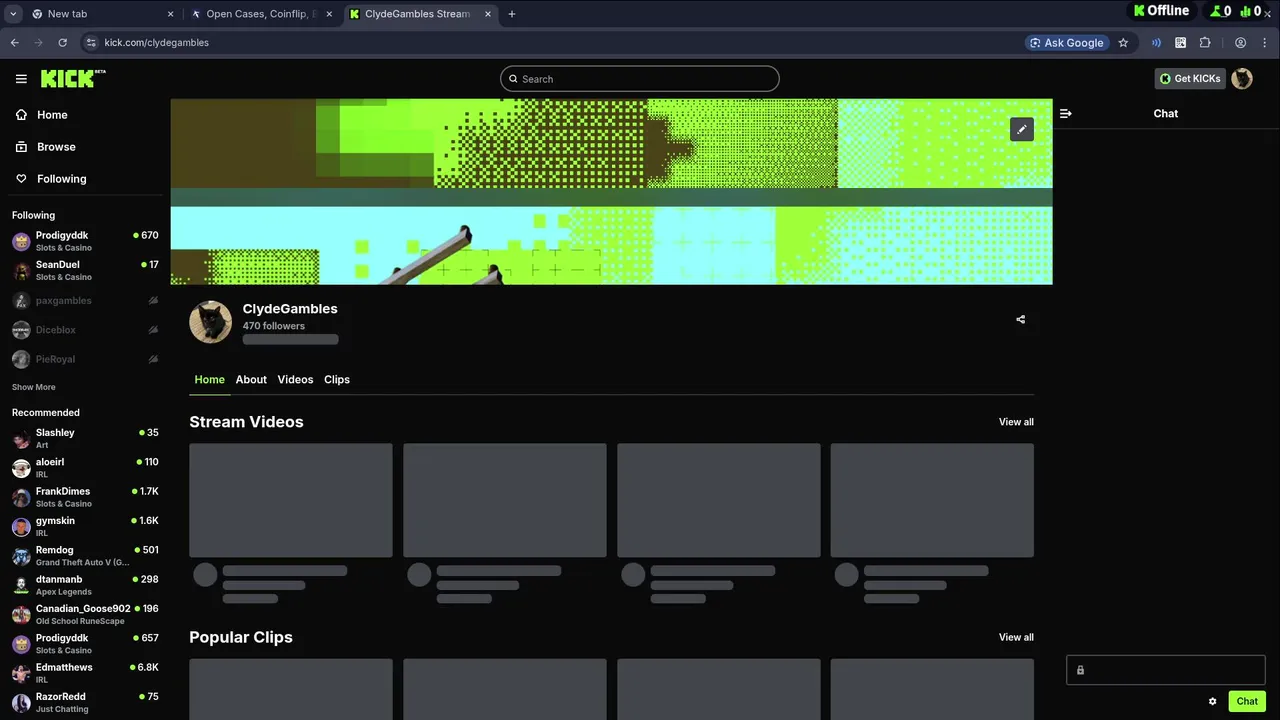The width and height of the screenshot is (1280, 720).
Task: Click the blue sound-wave extension icon
Action: [1156, 43]
